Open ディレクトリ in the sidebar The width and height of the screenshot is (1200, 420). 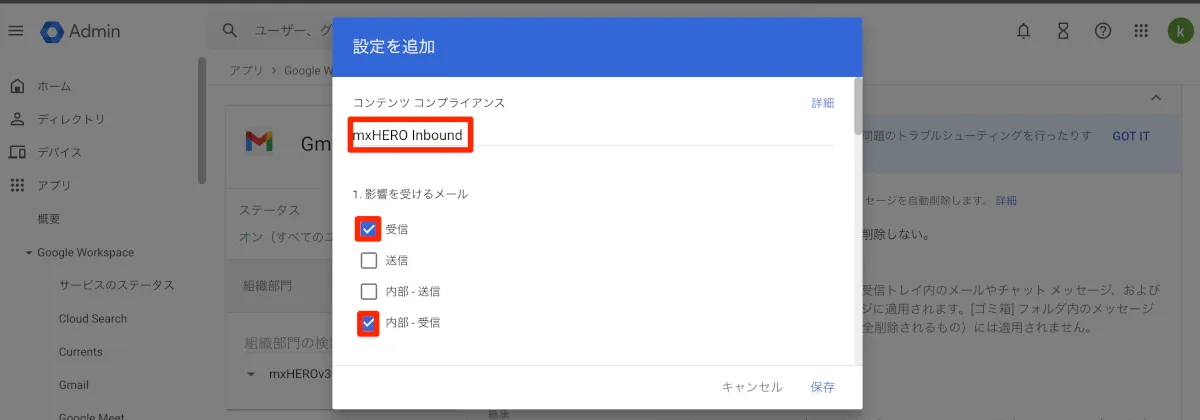click(x=71, y=120)
